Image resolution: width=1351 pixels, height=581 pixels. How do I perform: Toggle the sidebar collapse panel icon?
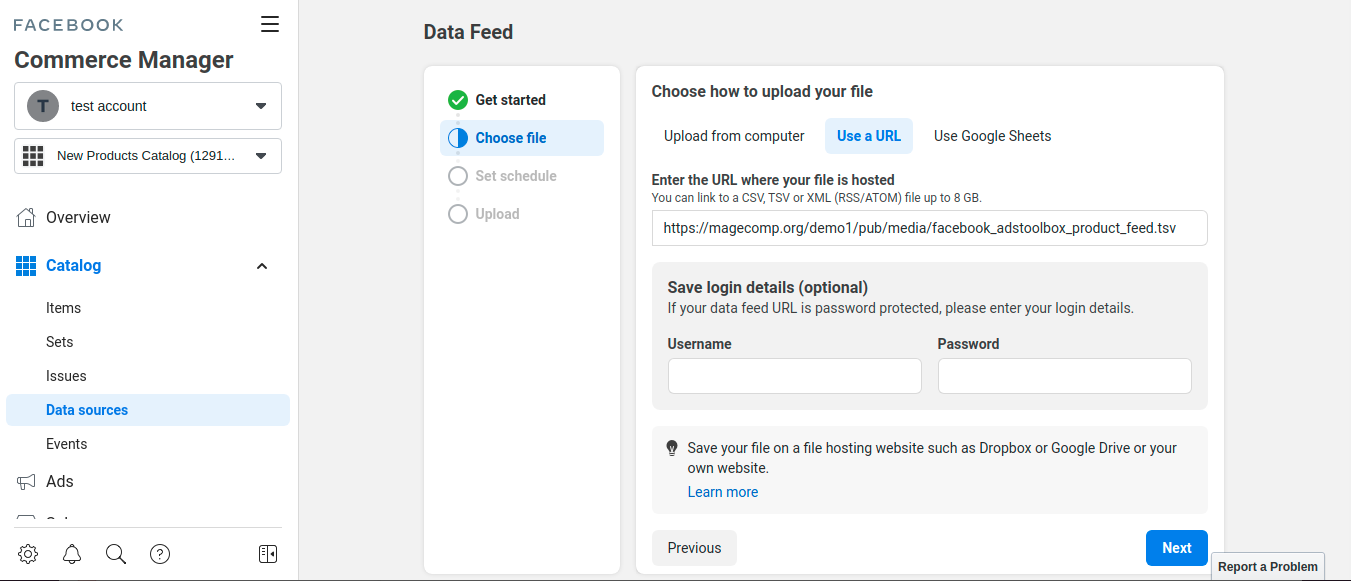coord(267,554)
